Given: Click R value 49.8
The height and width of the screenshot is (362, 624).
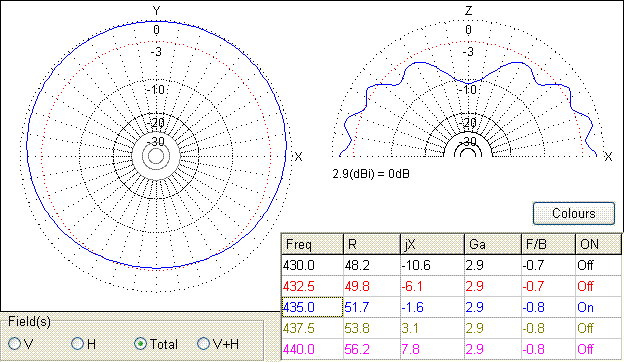Looking at the screenshot, I should click(x=372, y=286).
